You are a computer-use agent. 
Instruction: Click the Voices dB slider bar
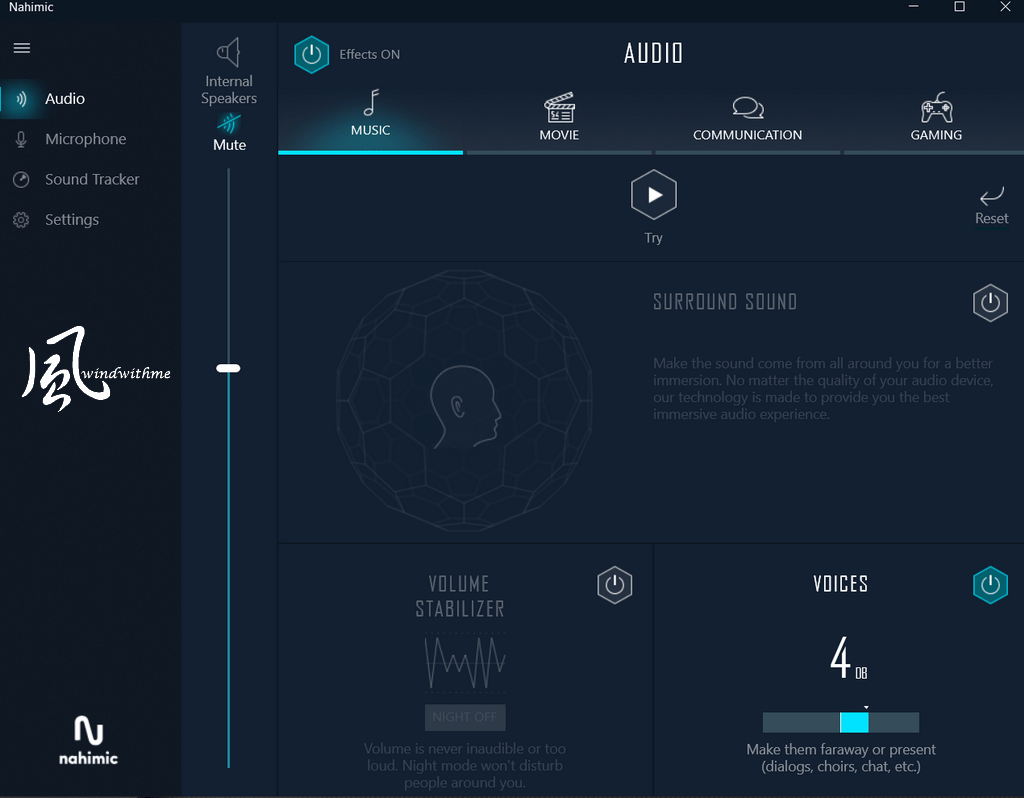click(x=841, y=722)
